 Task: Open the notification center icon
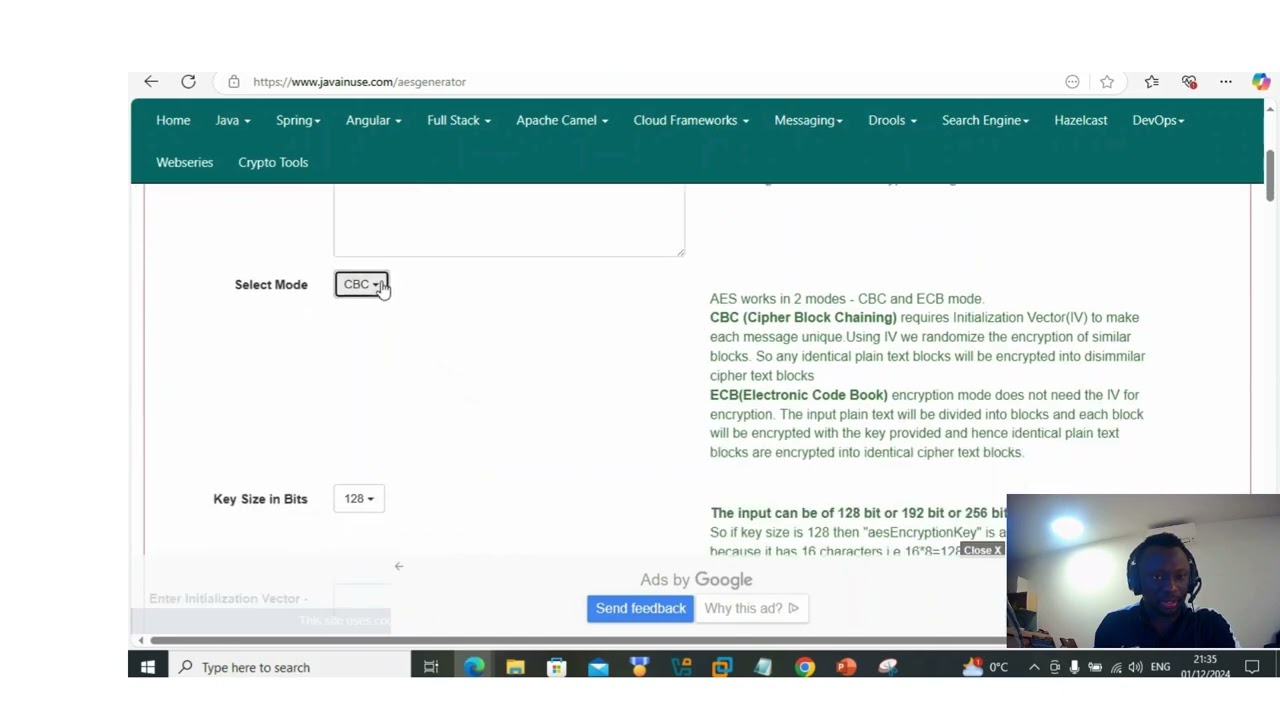click(x=1252, y=667)
